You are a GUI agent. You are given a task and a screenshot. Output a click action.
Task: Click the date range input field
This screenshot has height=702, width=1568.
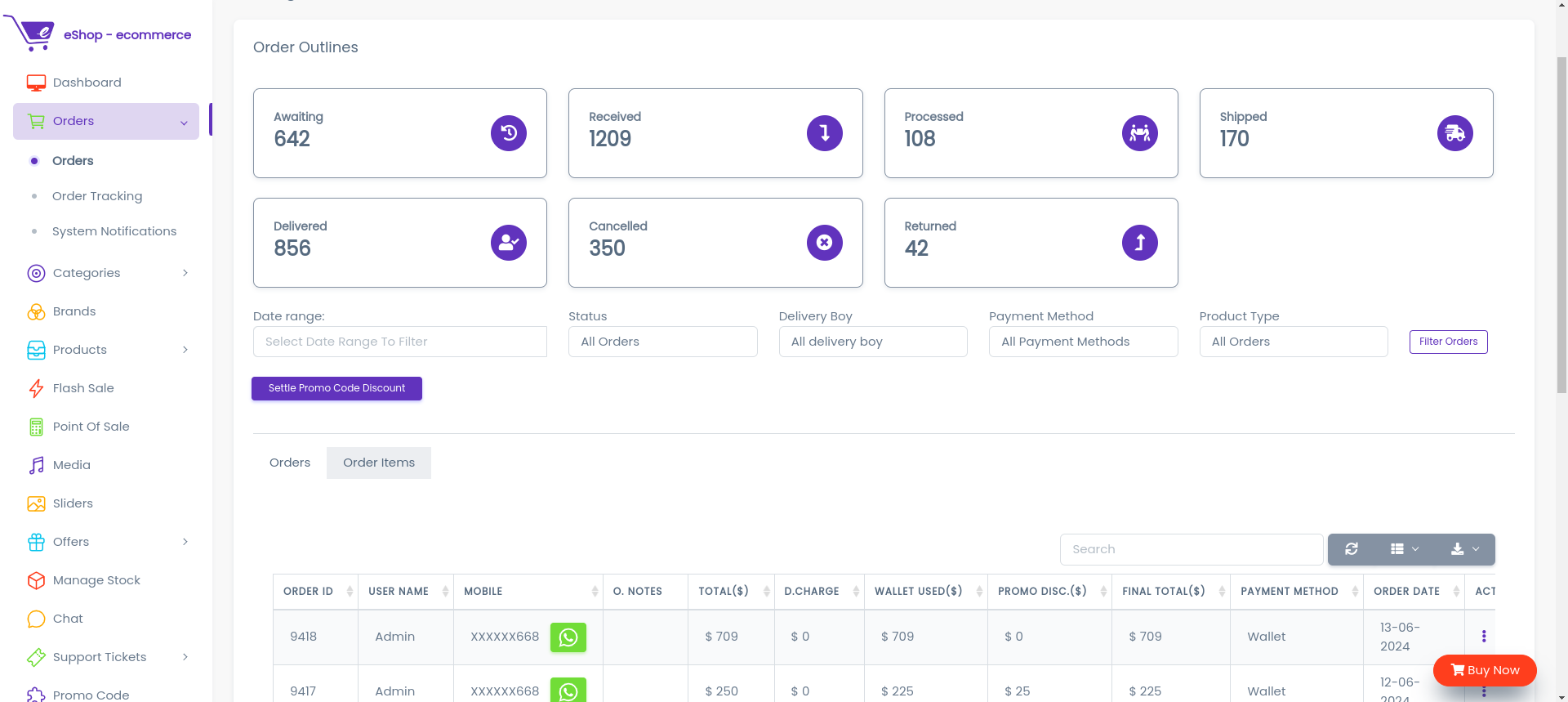[x=399, y=342]
